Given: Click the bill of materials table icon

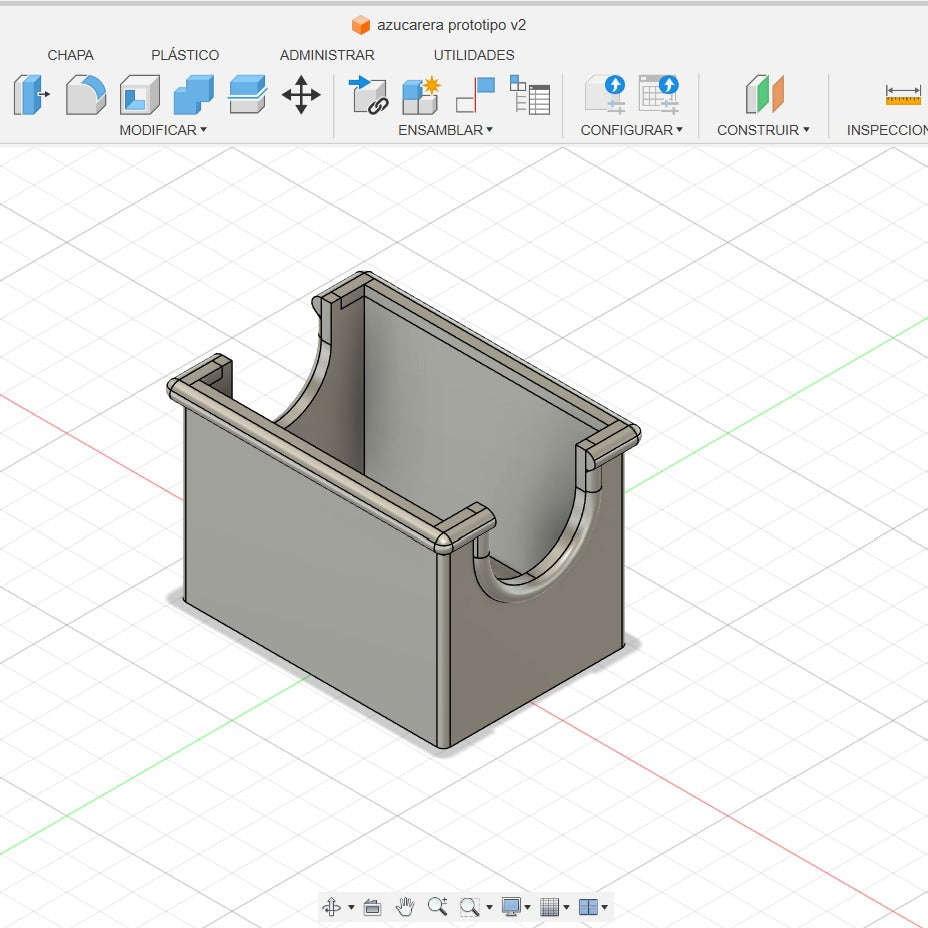Looking at the screenshot, I should click(531, 97).
